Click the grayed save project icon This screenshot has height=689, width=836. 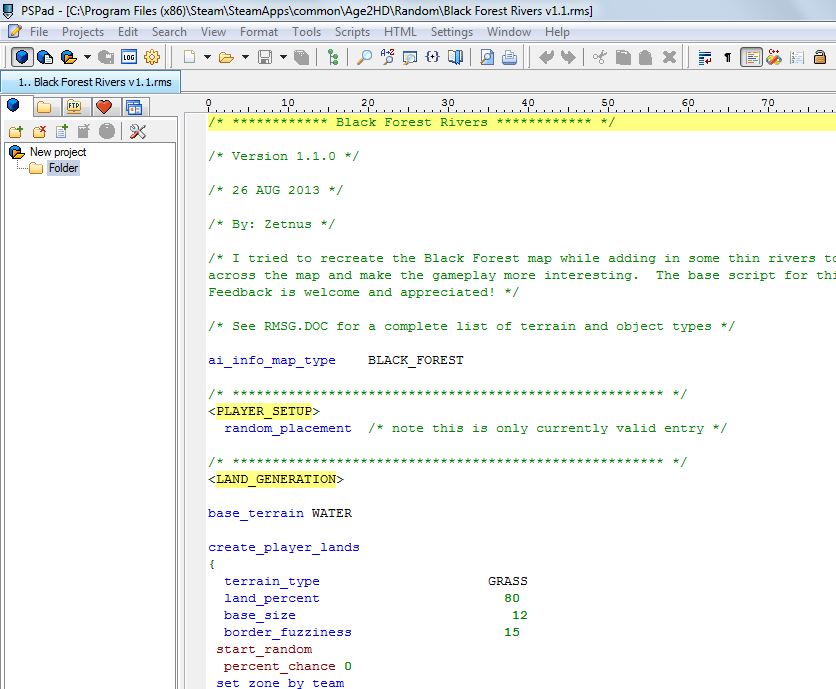click(x=106, y=57)
